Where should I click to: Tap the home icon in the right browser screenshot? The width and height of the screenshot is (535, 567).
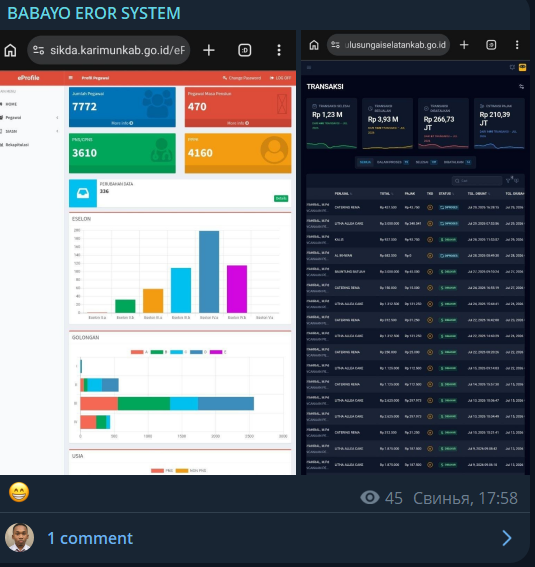314,45
